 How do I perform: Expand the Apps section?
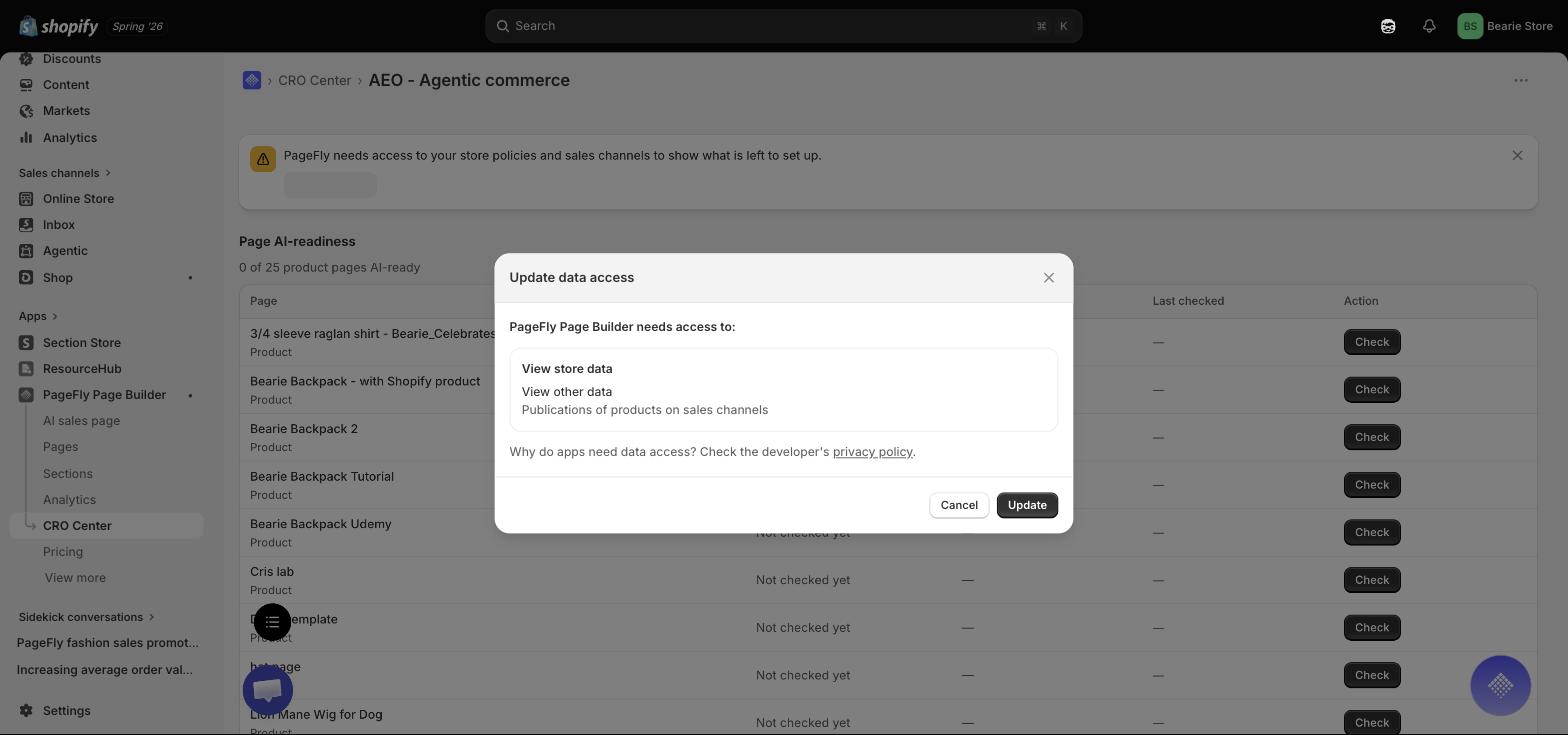click(x=38, y=316)
